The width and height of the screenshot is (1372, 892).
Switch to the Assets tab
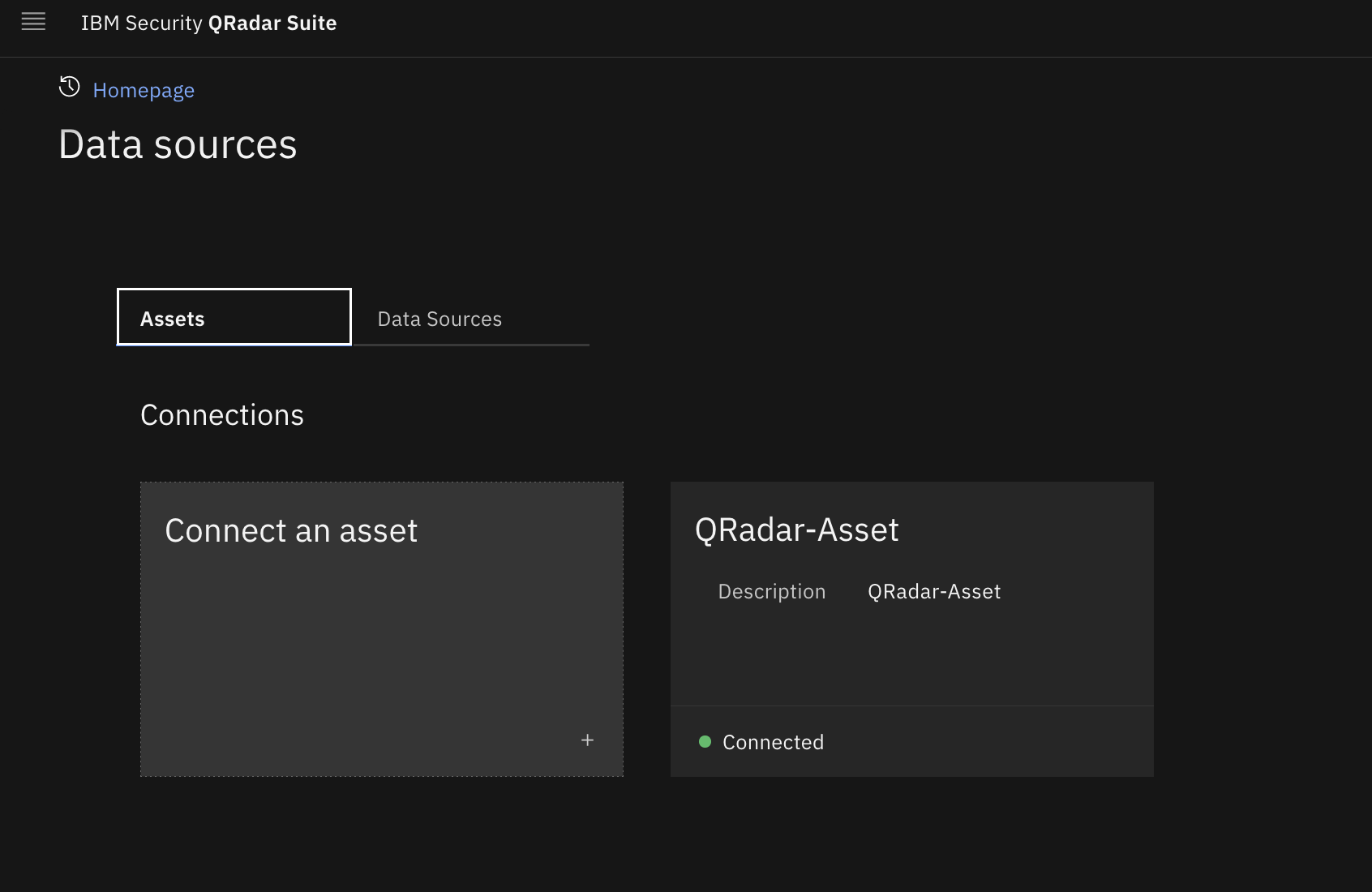click(234, 318)
